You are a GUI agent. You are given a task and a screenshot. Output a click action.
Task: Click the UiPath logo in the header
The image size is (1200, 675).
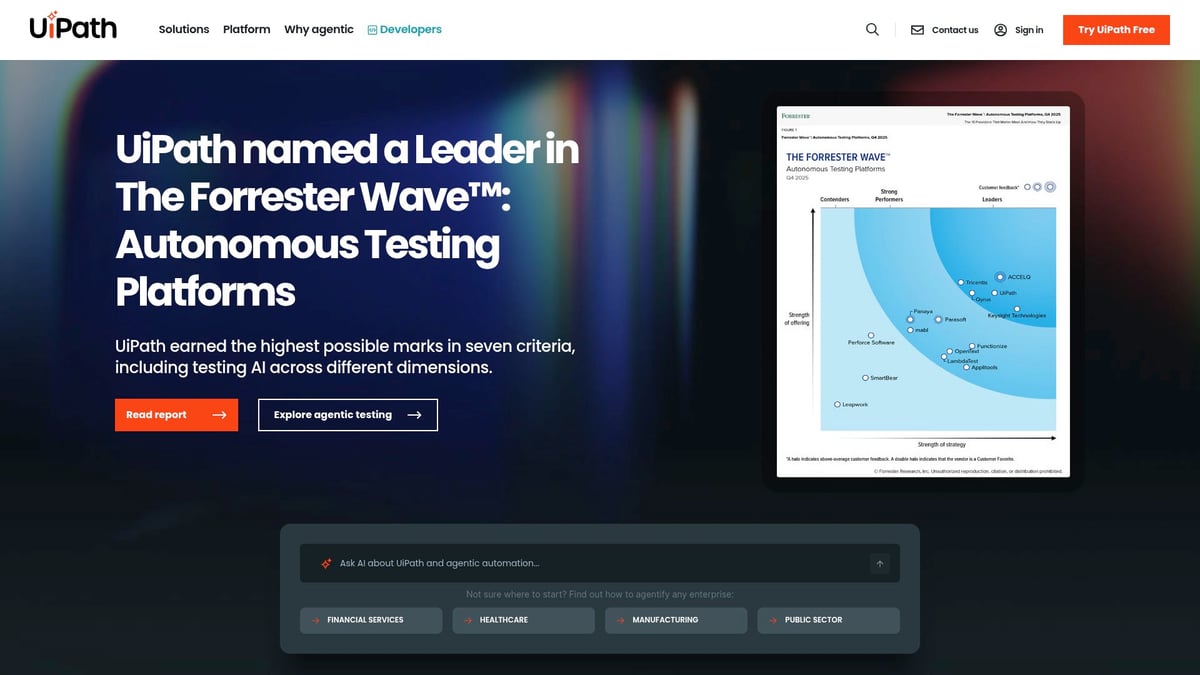[71, 27]
